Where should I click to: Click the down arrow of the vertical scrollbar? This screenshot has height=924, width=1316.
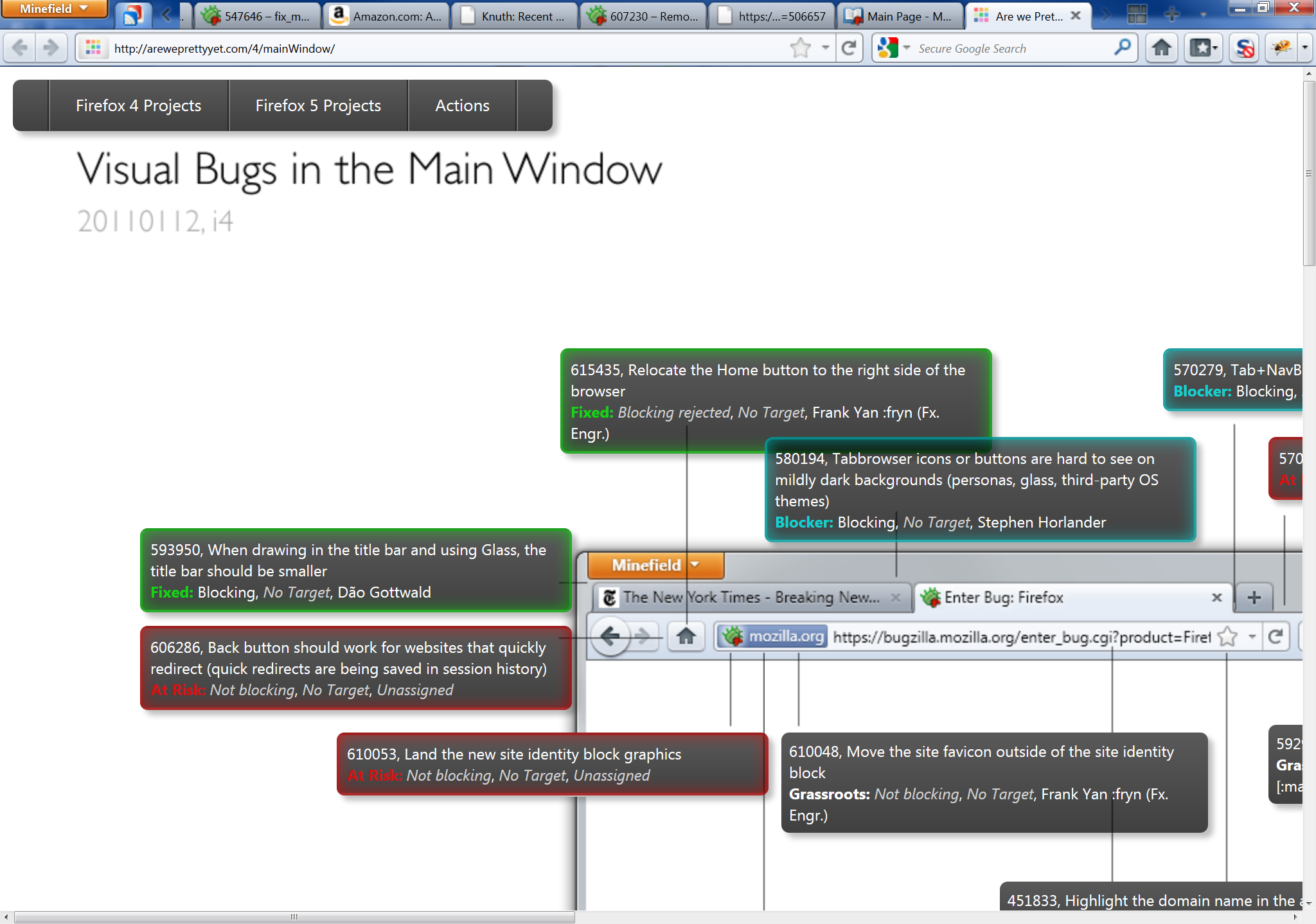(1309, 903)
